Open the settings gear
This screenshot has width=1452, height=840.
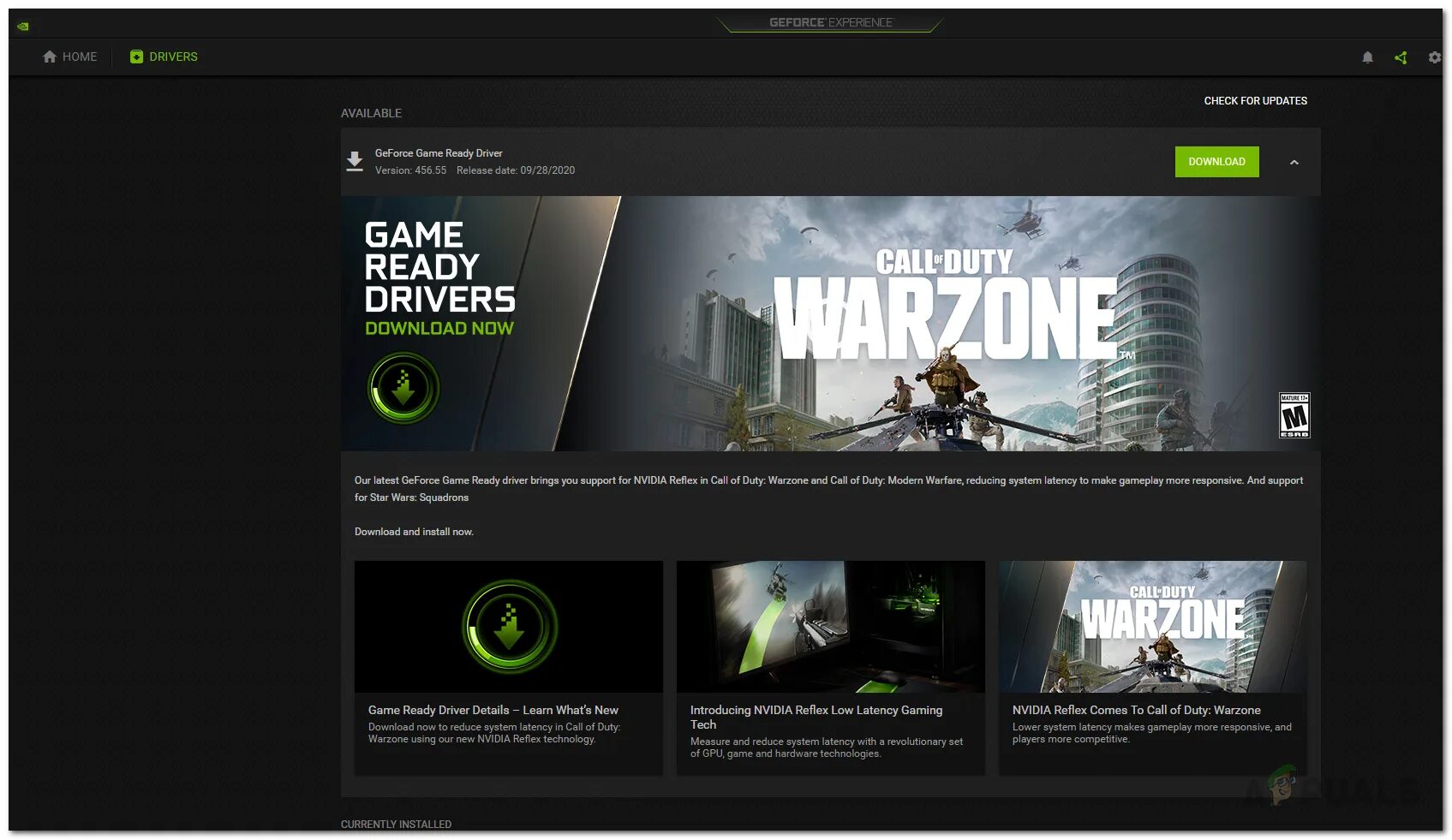point(1435,57)
